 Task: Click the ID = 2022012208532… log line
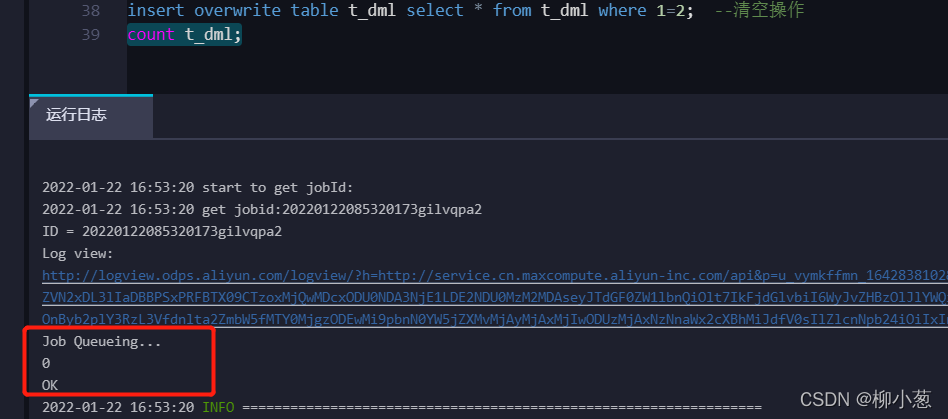162,232
